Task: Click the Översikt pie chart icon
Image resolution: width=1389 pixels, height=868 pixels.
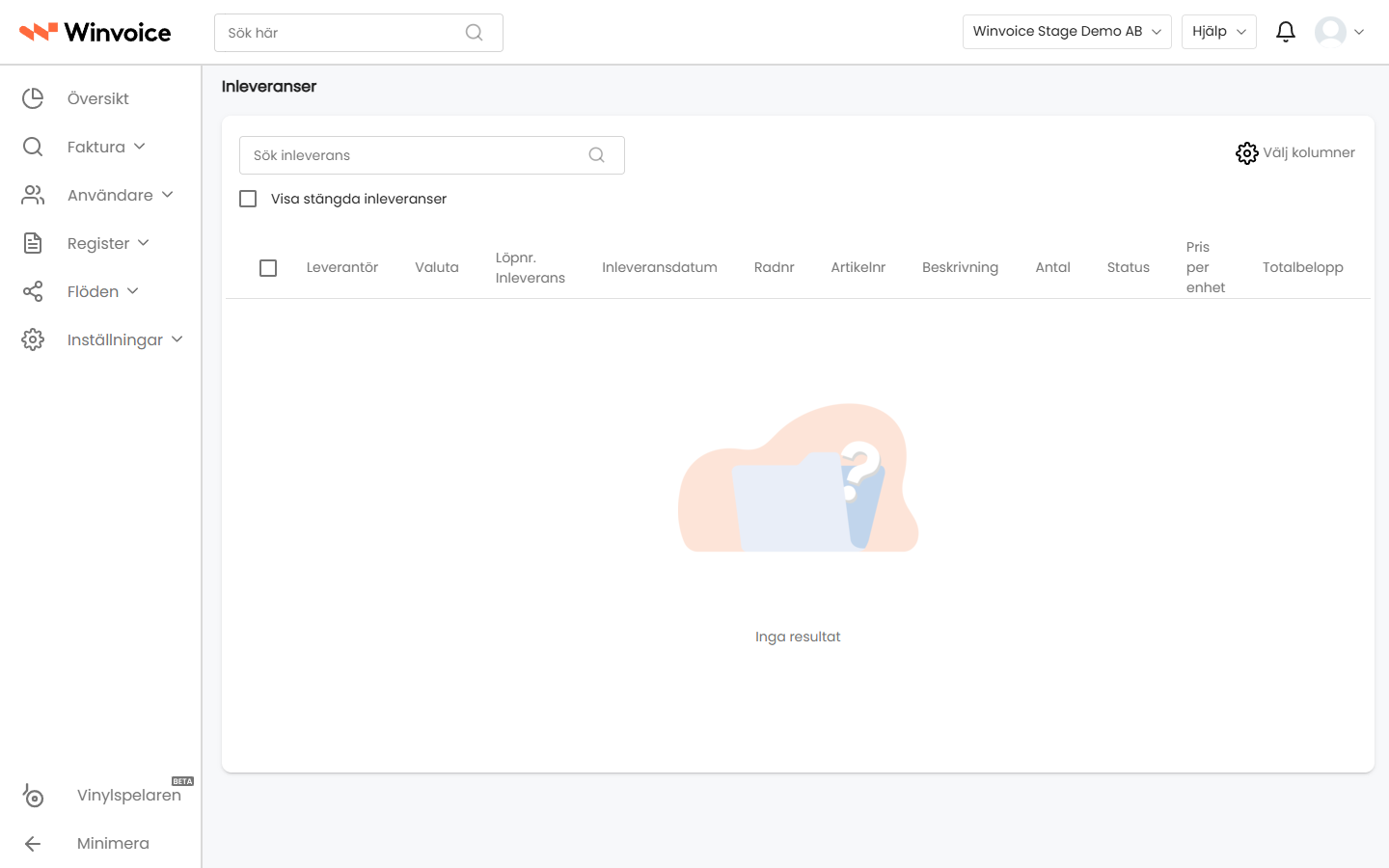Action: [33, 98]
